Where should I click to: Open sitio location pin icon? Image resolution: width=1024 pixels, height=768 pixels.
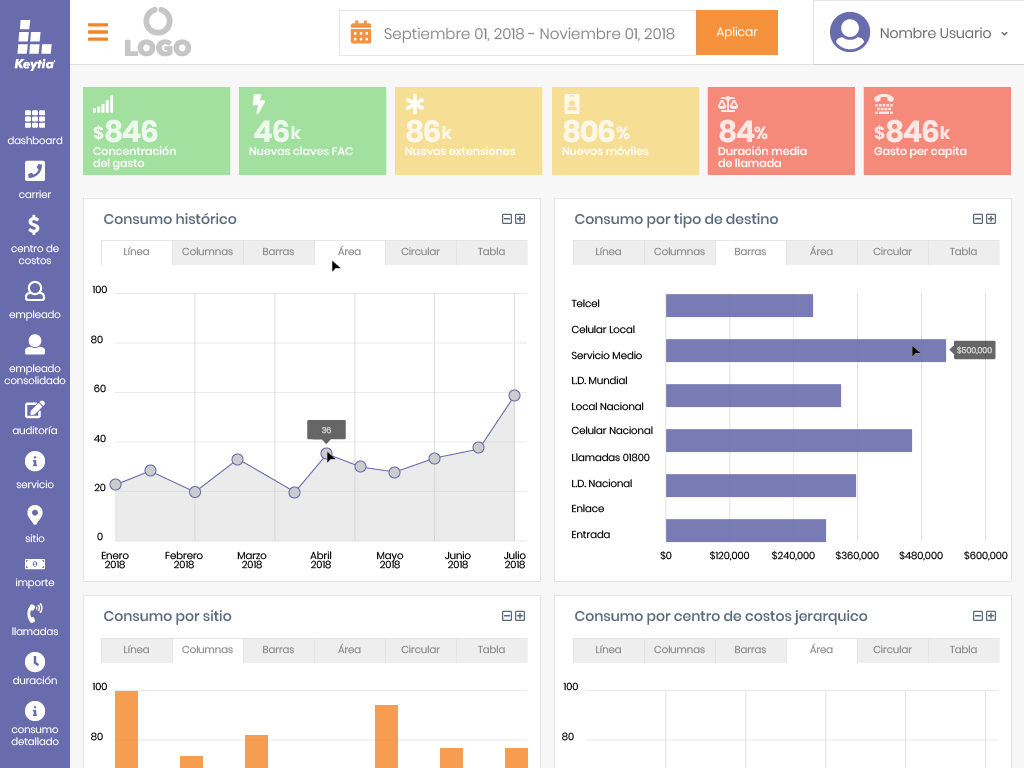click(35, 515)
